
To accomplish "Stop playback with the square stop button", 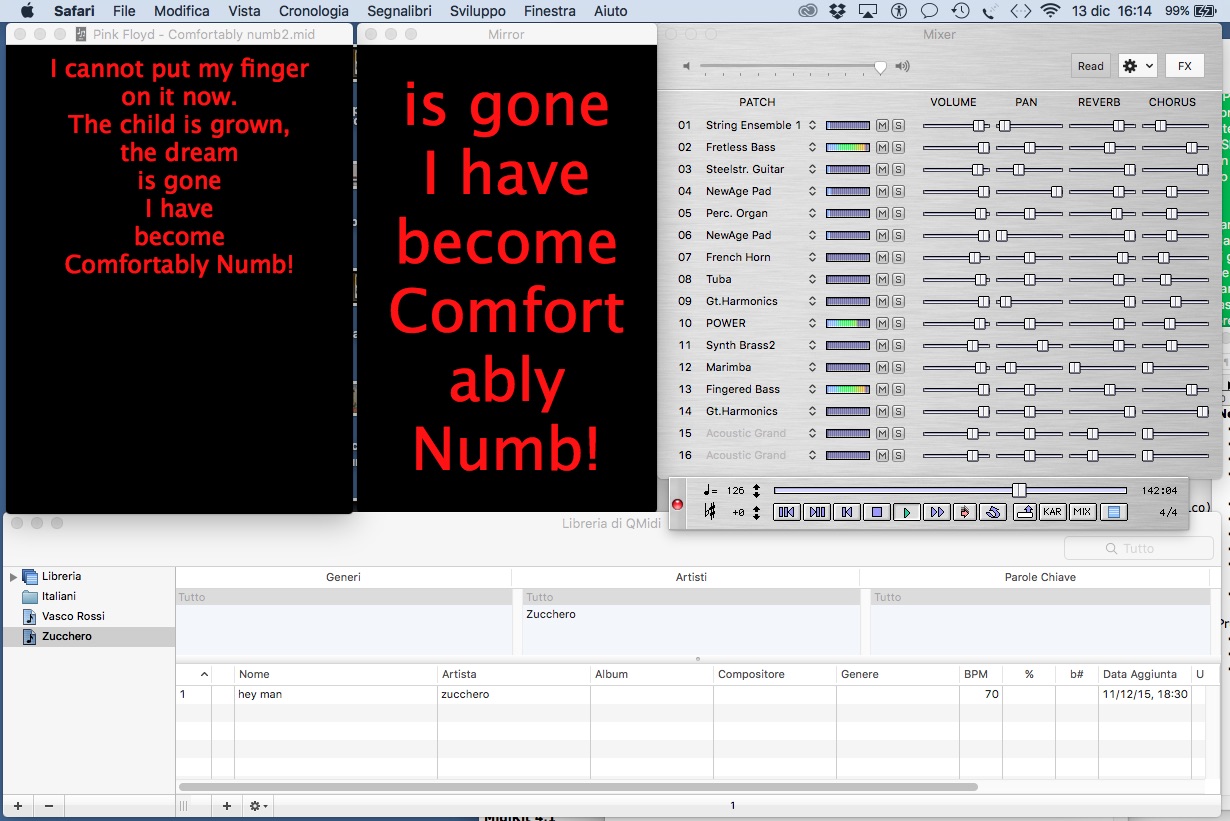I will pos(877,512).
